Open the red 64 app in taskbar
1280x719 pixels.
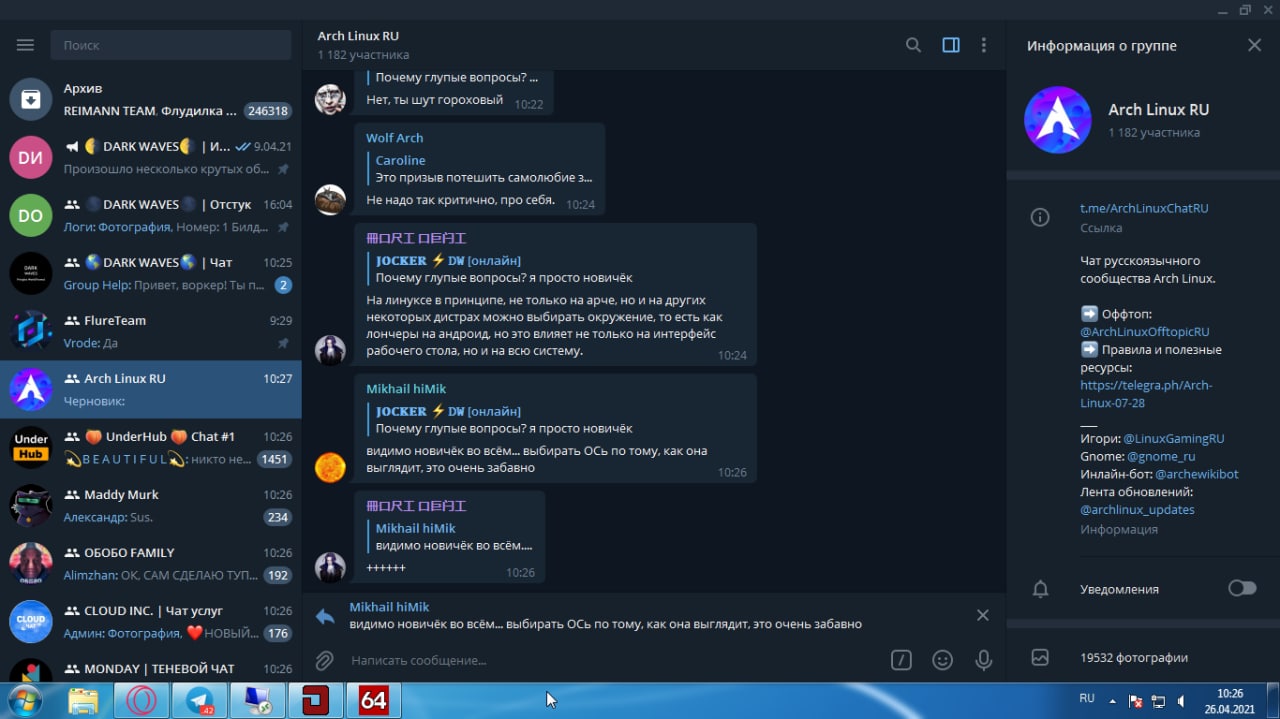[373, 701]
